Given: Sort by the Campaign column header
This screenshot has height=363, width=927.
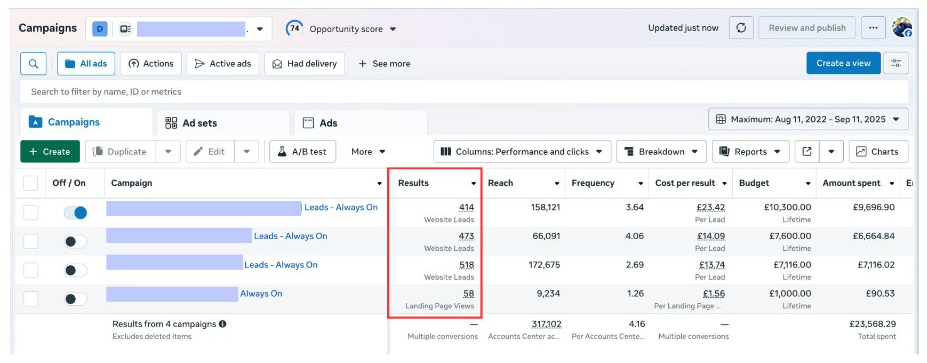Looking at the screenshot, I should [131, 183].
